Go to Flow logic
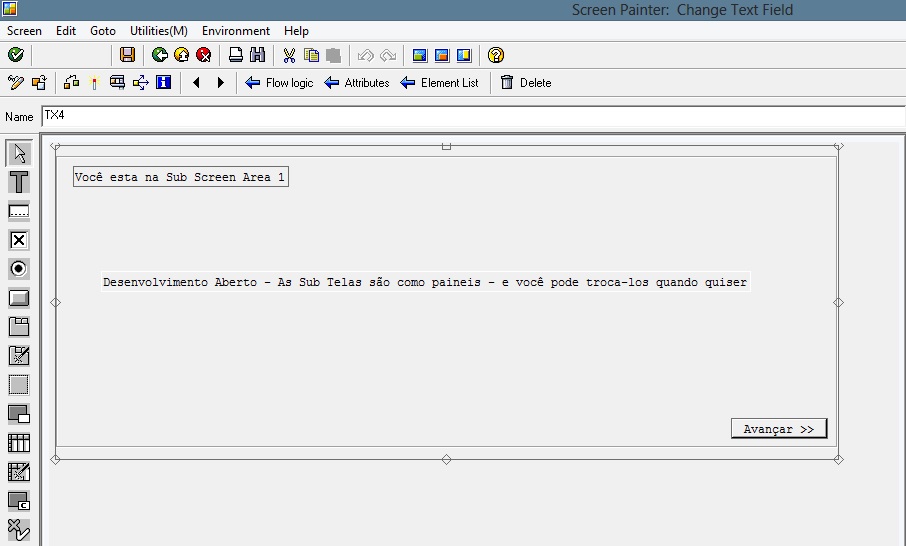 279,83
